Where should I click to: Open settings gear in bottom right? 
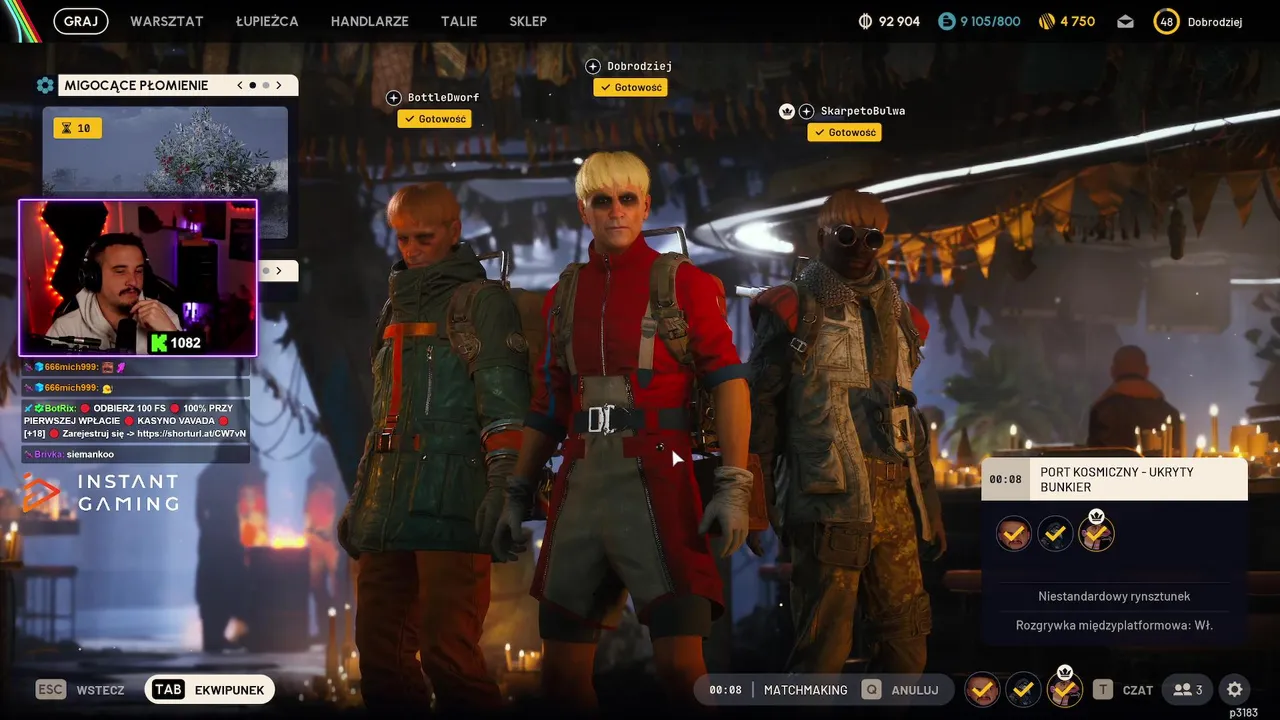click(x=1235, y=690)
